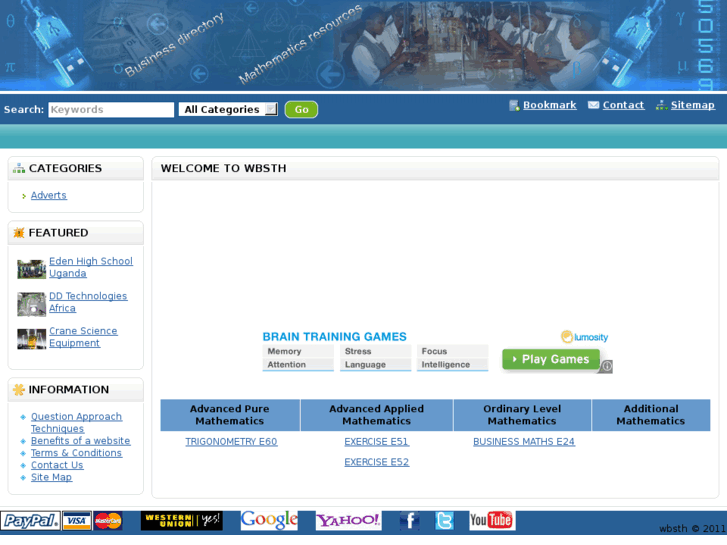This screenshot has height=545, width=727.
Task: Open the Western Union logo link
Action: [182, 520]
